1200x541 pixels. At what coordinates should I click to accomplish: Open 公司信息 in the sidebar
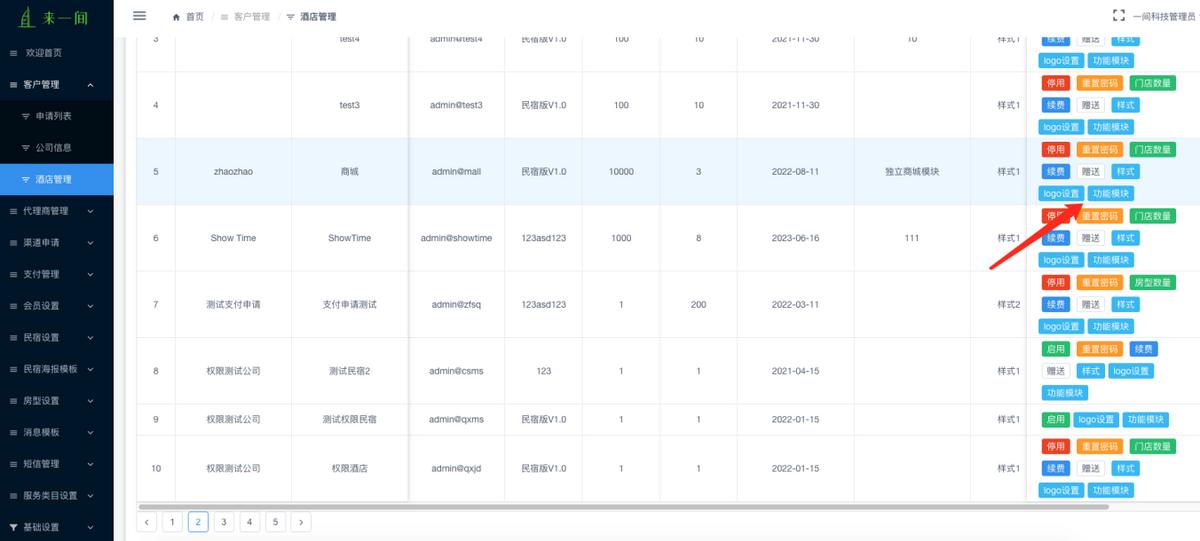[x=57, y=148]
